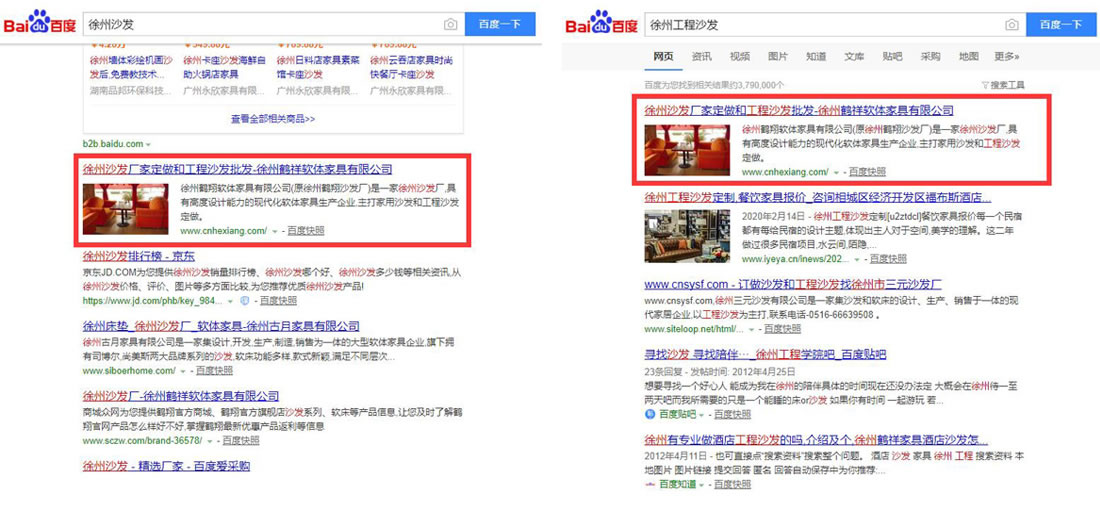
Task: Click the orange sofa thumbnail in left results
Action: [126, 208]
